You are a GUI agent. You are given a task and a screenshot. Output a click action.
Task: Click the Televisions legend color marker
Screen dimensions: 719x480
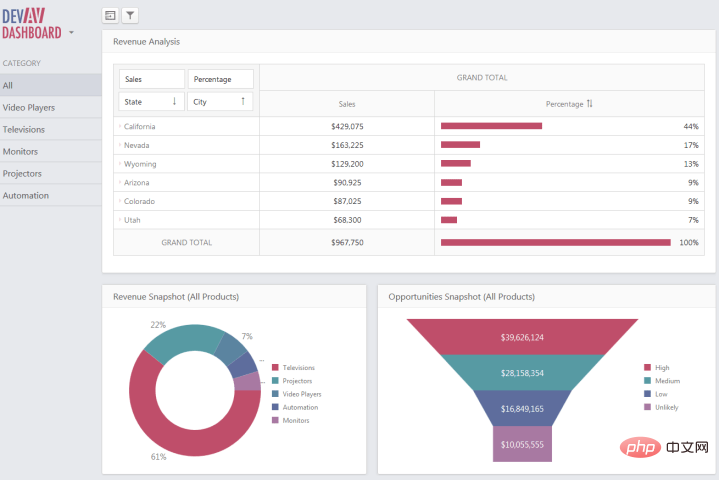tap(275, 367)
